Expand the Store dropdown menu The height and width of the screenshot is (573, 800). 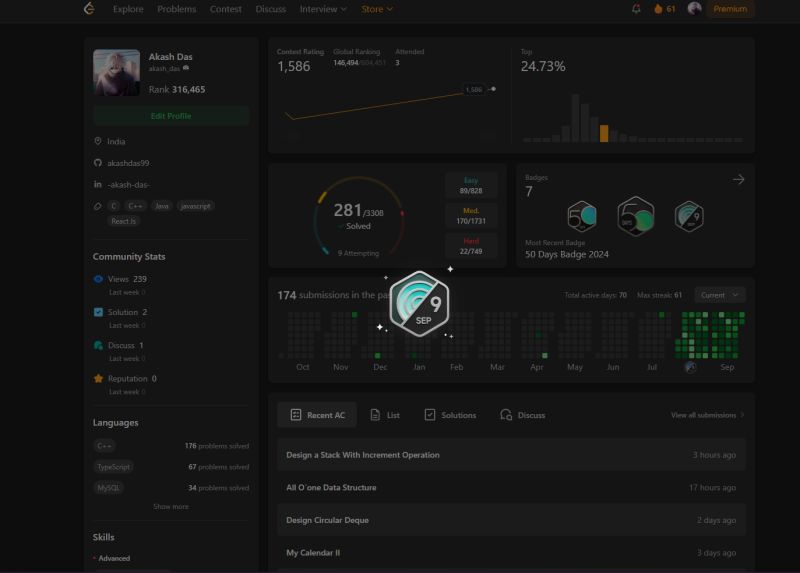click(377, 9)
